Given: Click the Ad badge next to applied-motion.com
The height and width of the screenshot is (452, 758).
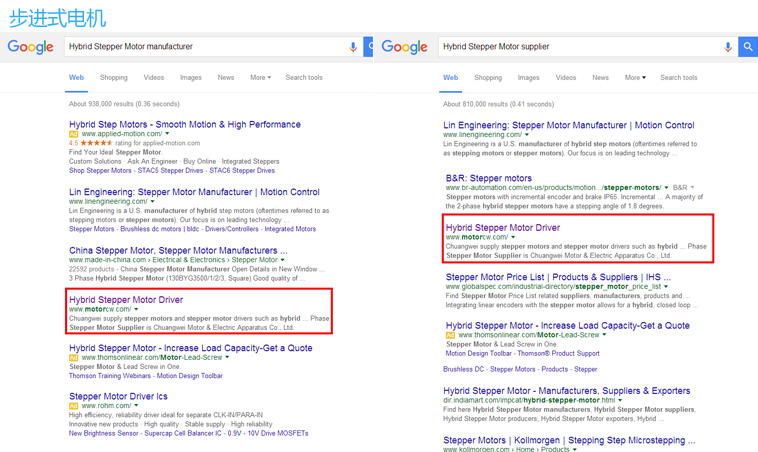Looking at the screenshot, I should (73, 134).
